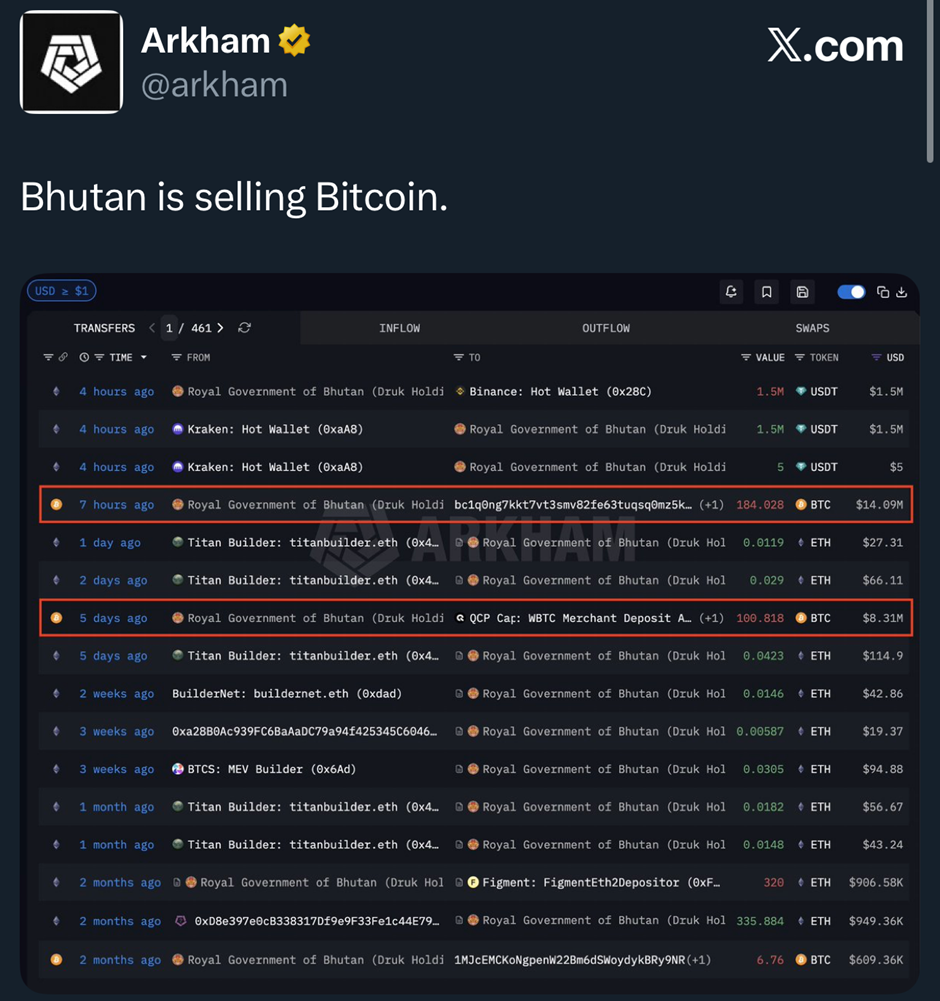Open the TIME column sort dropdown
Viewport: 940px width, 1001px height.
[143, 357]
